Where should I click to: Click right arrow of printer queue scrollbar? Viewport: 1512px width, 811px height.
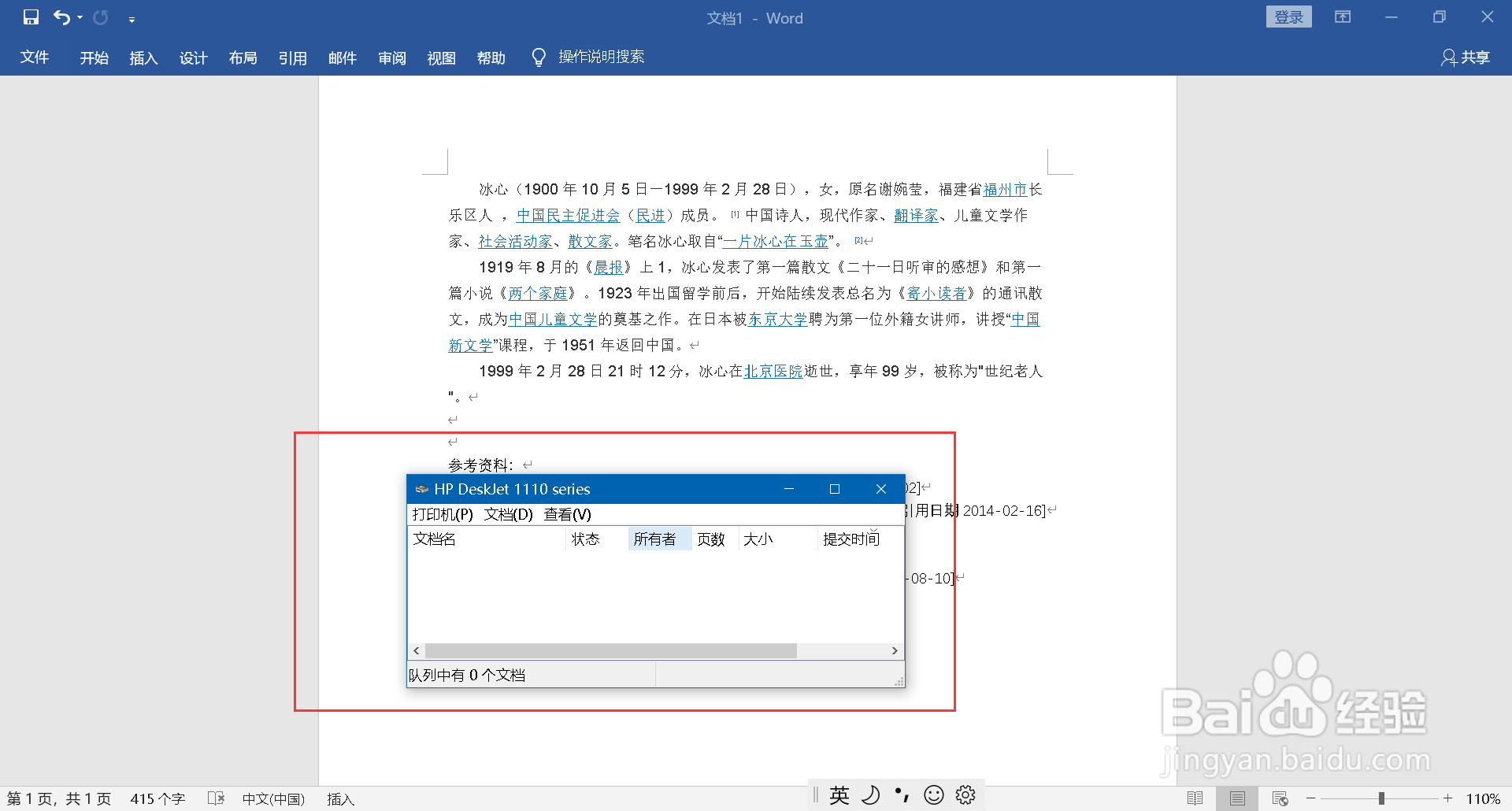[895, 650]
